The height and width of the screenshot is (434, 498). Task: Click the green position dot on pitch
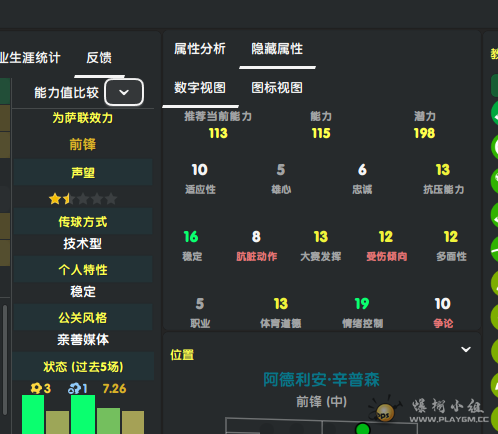pyautogui.click(x=362, y=429)
